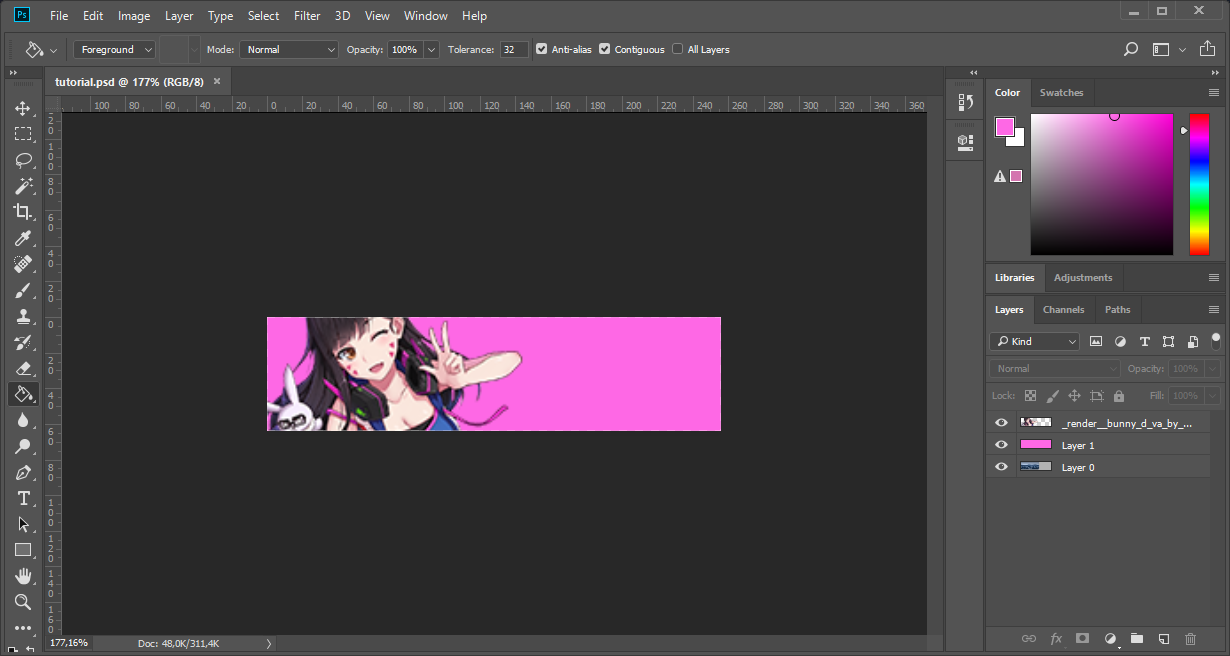Enable the All Layers checkbox
1230x656 pixels.
click(x=678, y=49)
